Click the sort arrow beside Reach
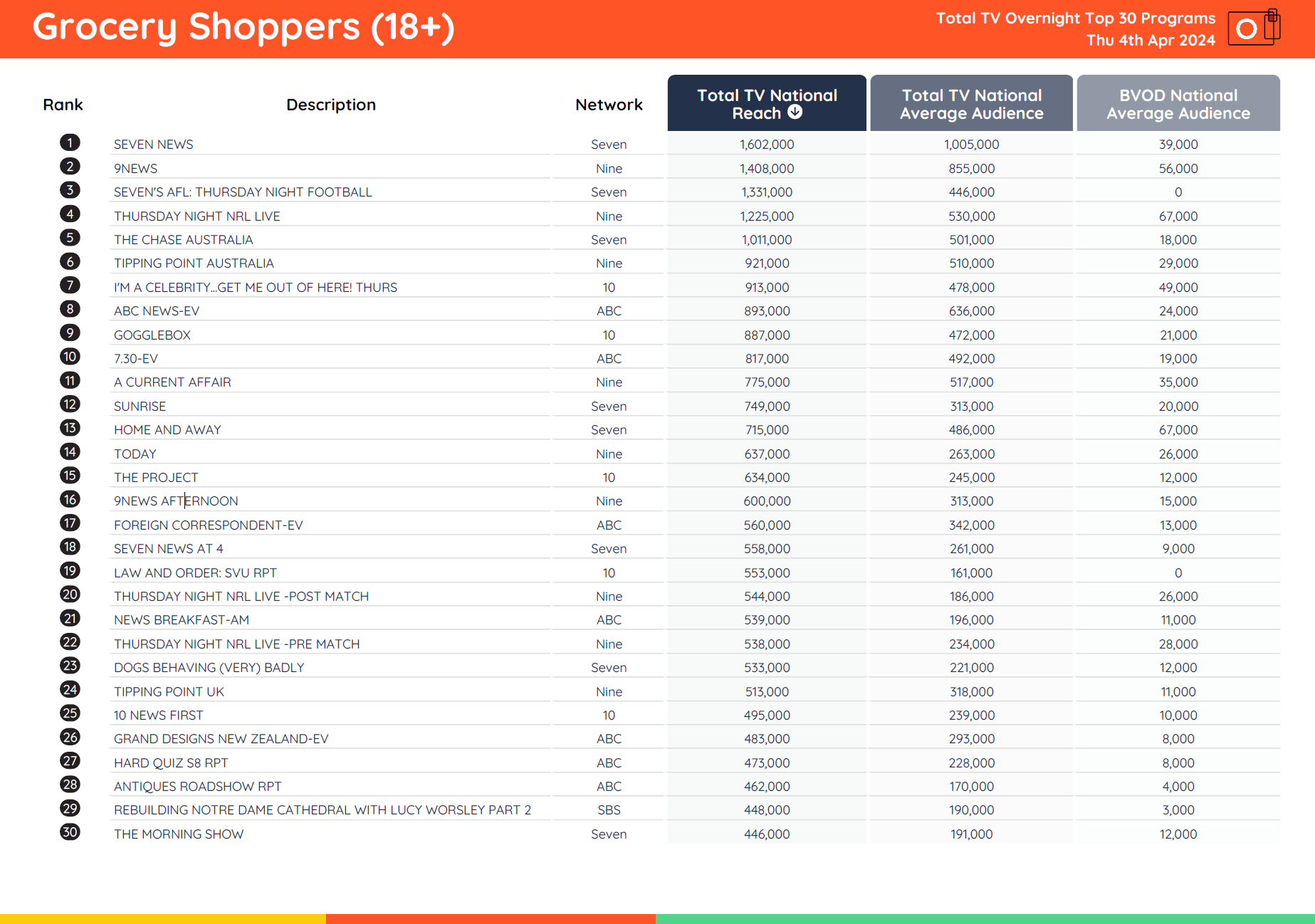 pos(795,112)
